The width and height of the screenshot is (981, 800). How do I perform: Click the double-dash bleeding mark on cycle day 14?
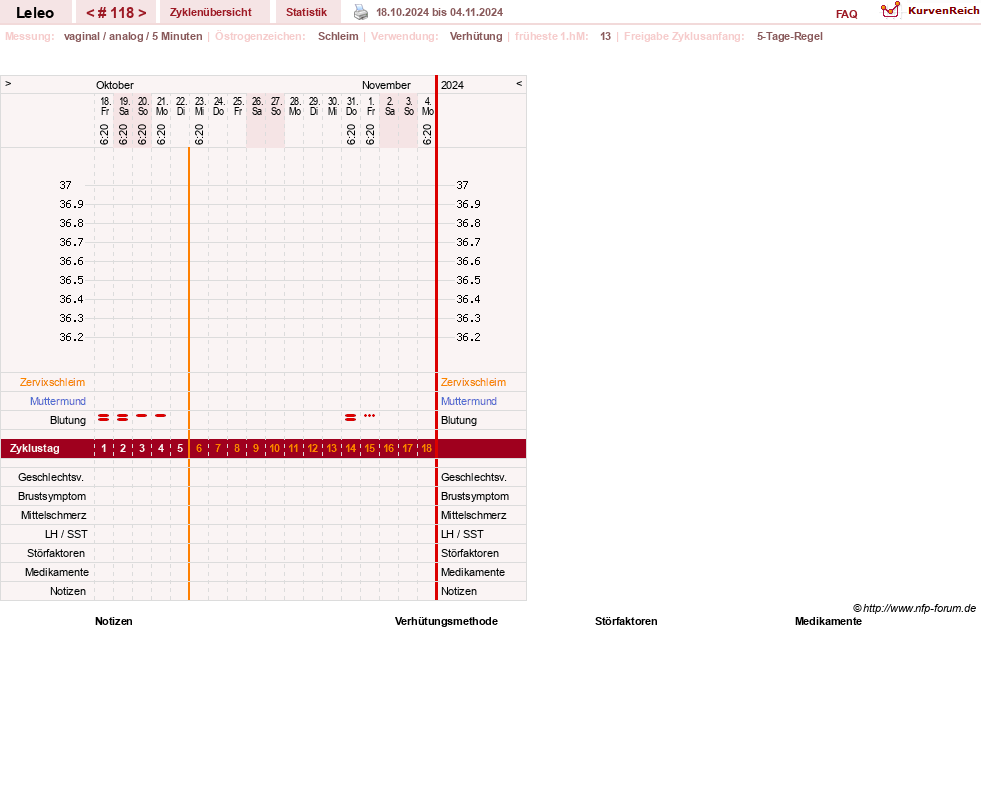click(350, 417)
